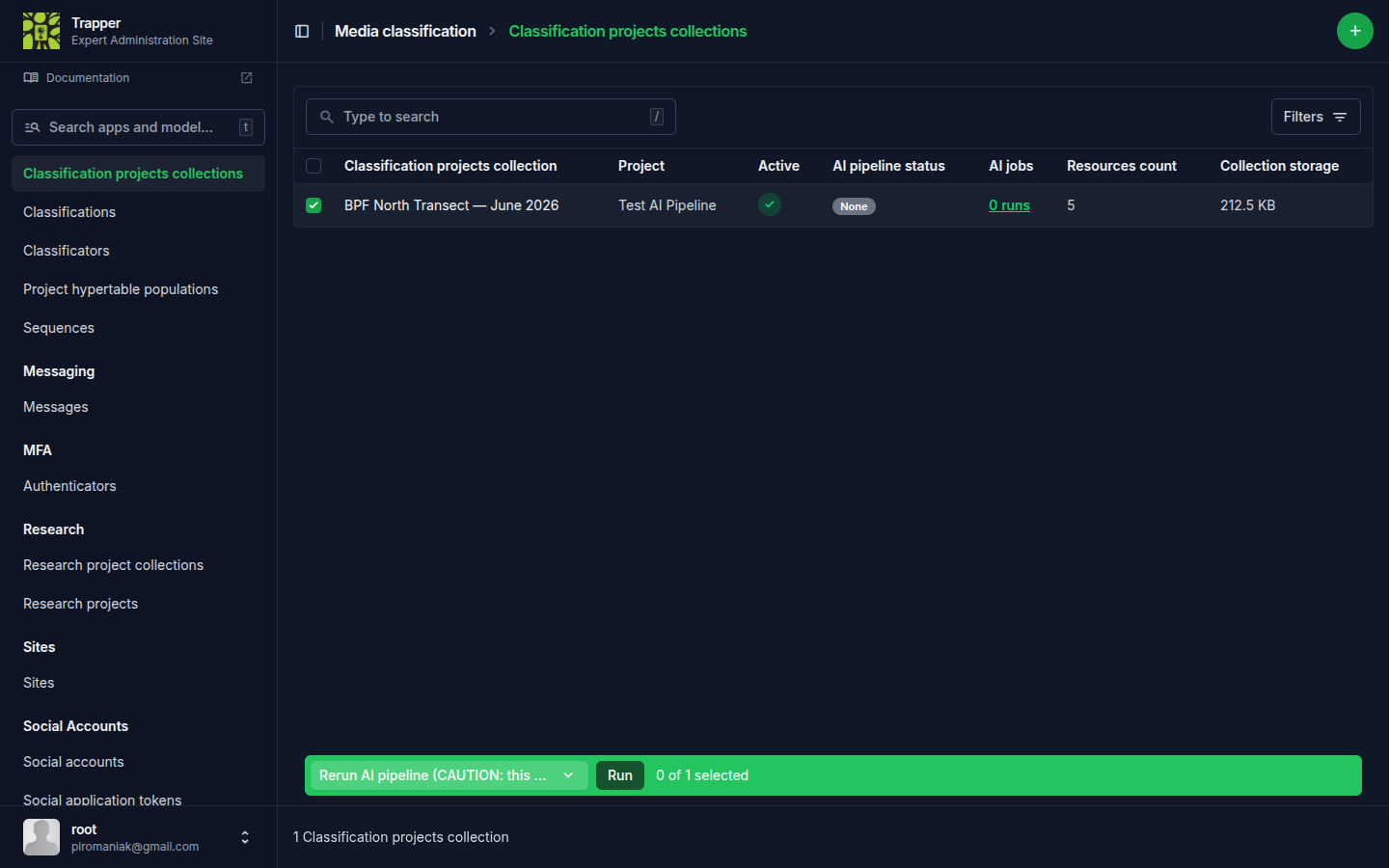1389x868 pixels.
Task: Click the slash shortcut hint in search
Action: pyautogui.click(x=656, y=117)
